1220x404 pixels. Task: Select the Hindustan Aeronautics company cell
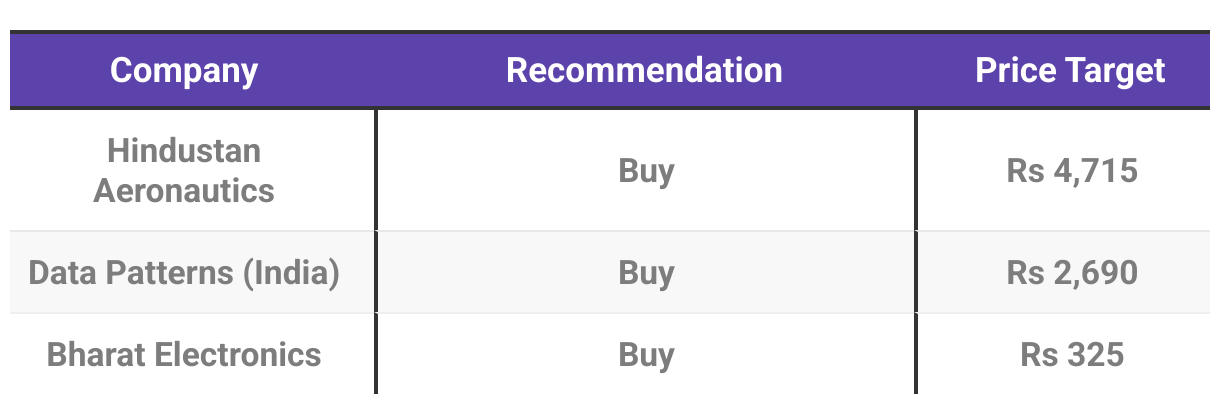[x=184, y=171]
